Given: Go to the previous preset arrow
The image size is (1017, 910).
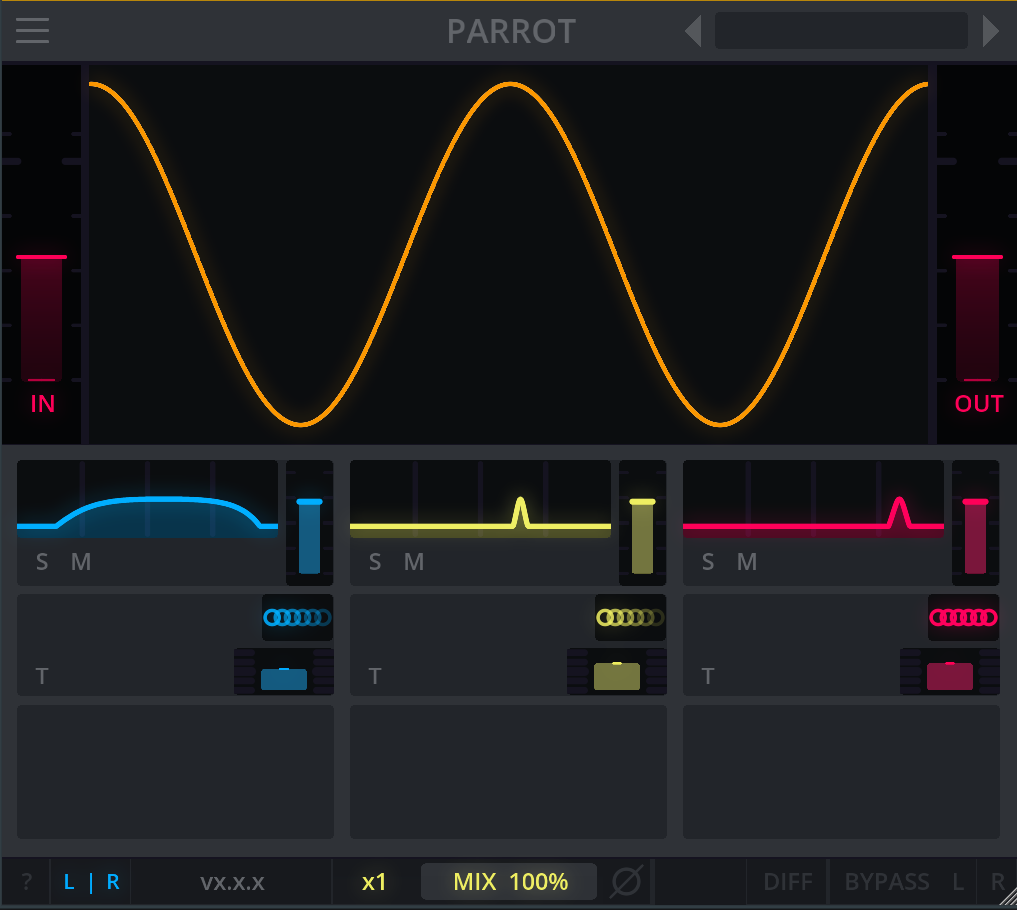Looking at the screenshot, I should point(693,30).
